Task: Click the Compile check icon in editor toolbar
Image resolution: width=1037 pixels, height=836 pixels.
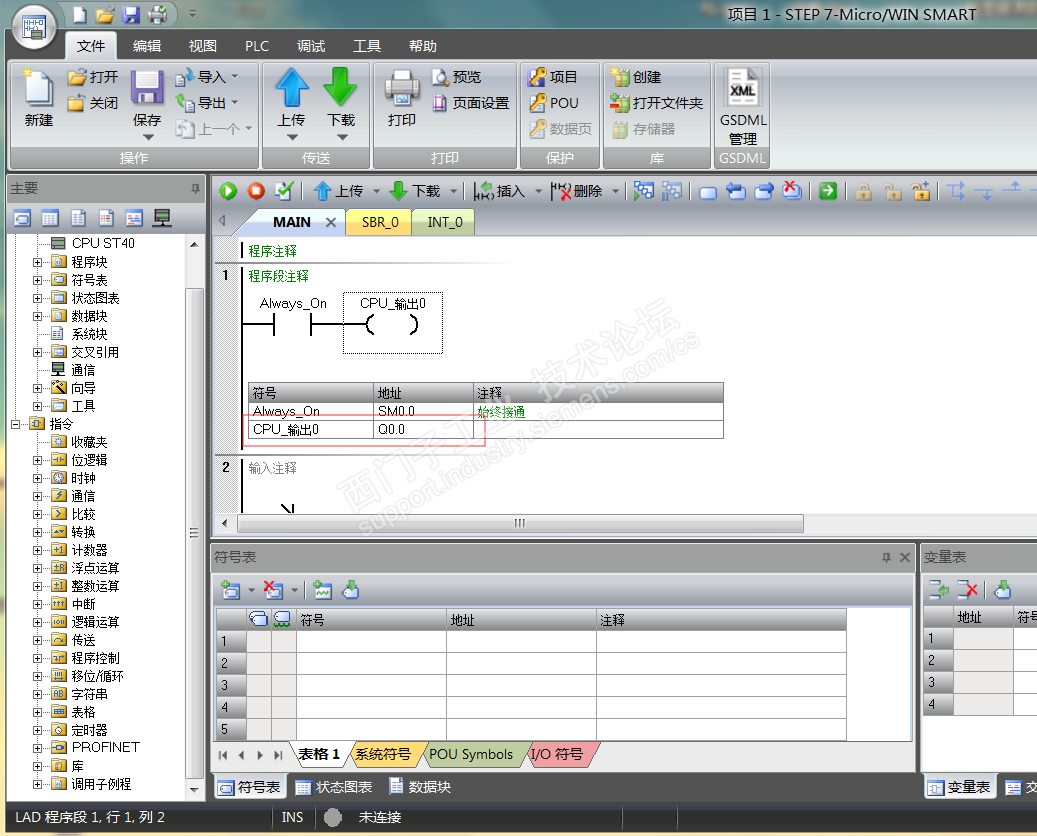Action: click(284, 191)
